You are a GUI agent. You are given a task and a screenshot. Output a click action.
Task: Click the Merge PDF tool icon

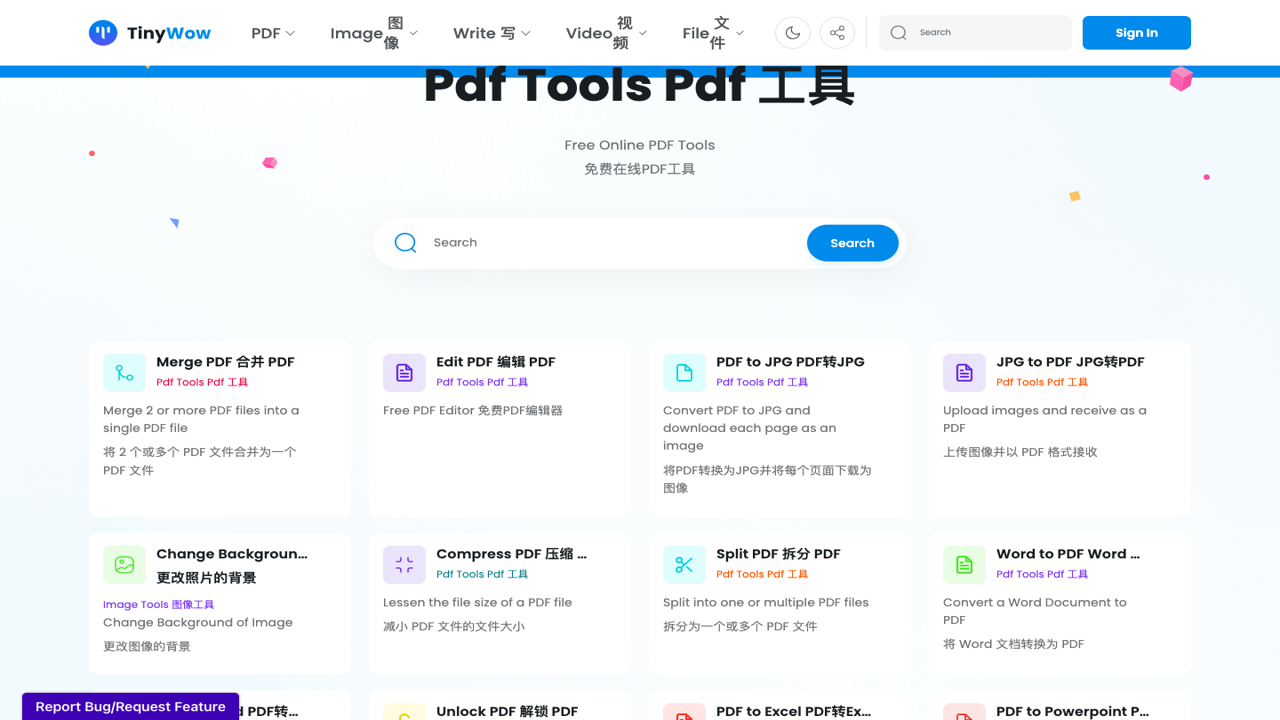tap(124, 373)
